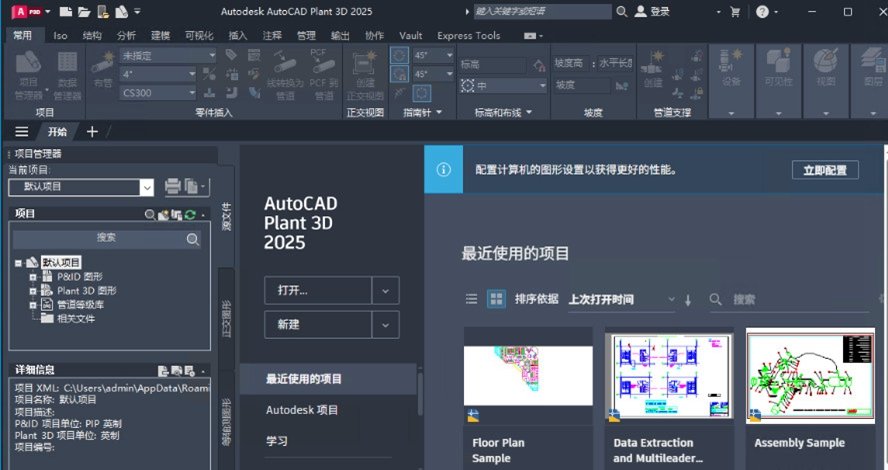Click the keyword search box in title bar
Image resolution: width=888 pixels, height=470 pixels.
(x=542, y=11)
